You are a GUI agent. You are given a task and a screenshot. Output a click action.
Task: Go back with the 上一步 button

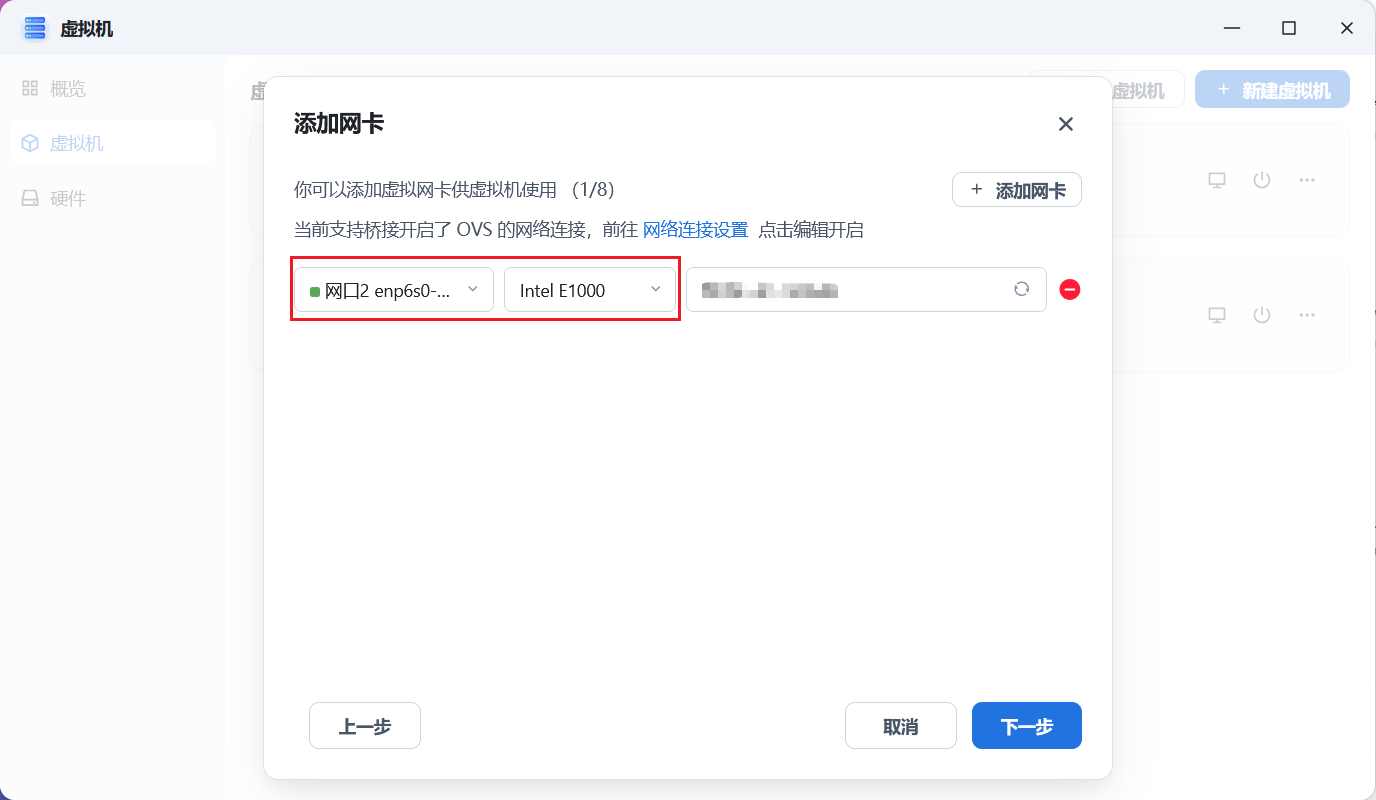(x=365, y=726)
